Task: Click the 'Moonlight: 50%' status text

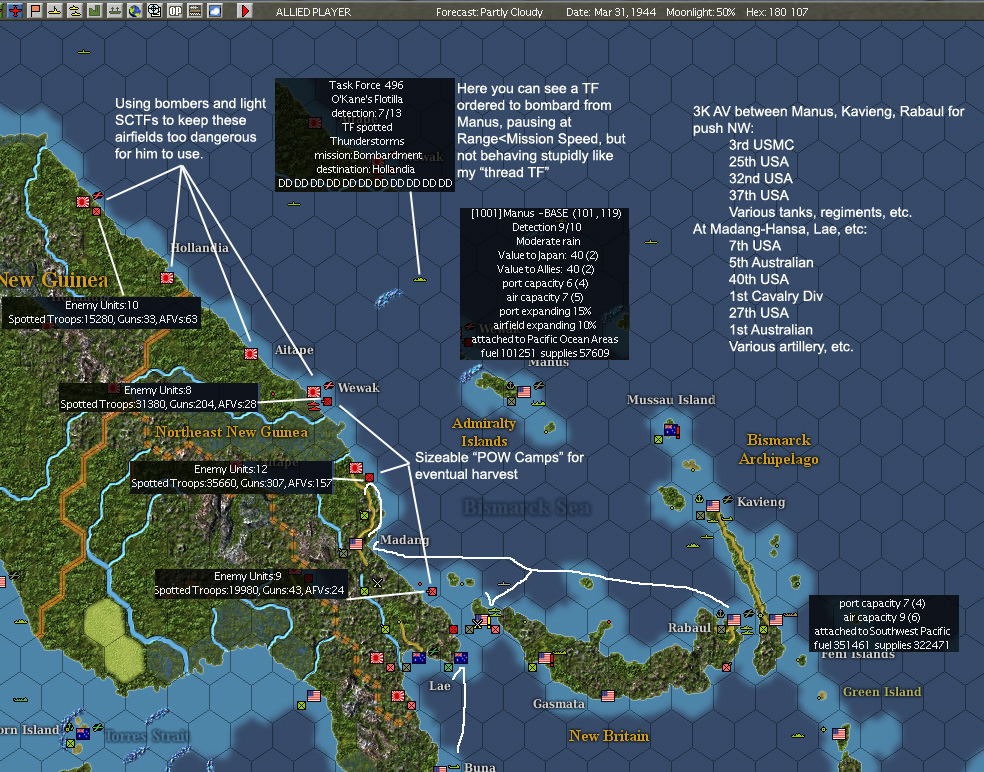Action: tap(700, 12)
